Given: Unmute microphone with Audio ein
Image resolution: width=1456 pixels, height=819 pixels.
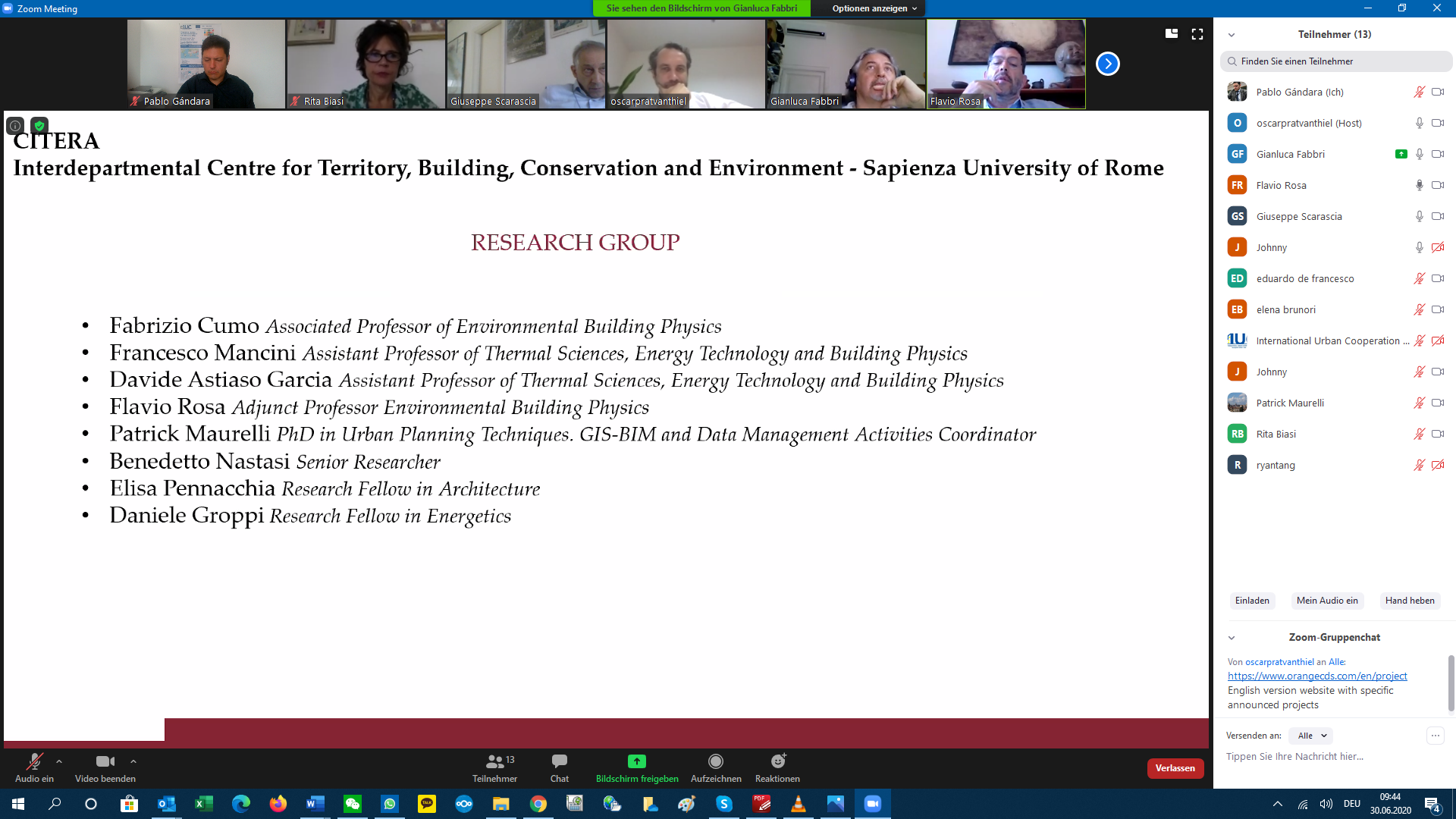Looking at the screenshot, I should pyautogui.click(x=34, y=761).
